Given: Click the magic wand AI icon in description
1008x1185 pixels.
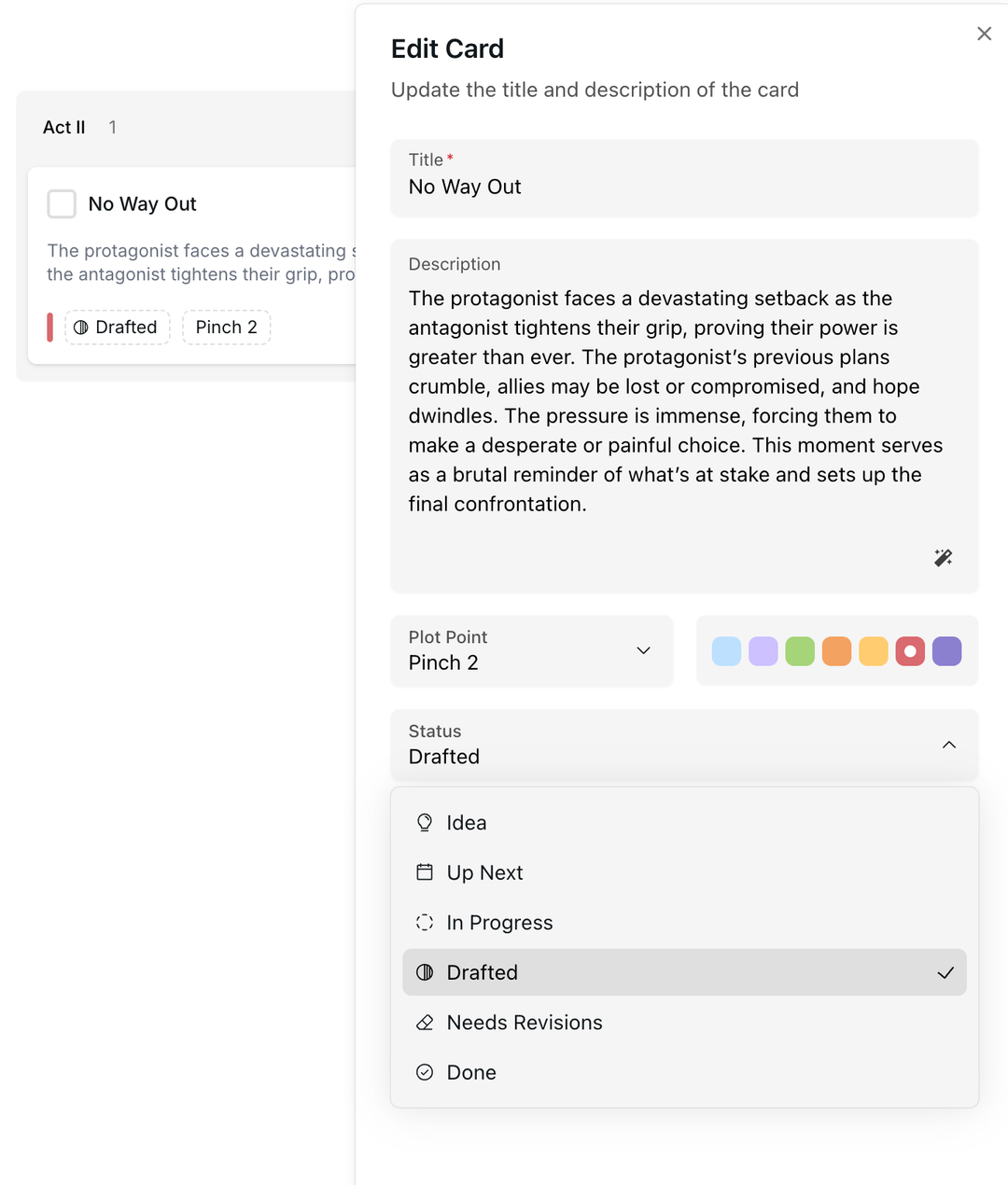Looking at the screenshot, I should [943, 558].
